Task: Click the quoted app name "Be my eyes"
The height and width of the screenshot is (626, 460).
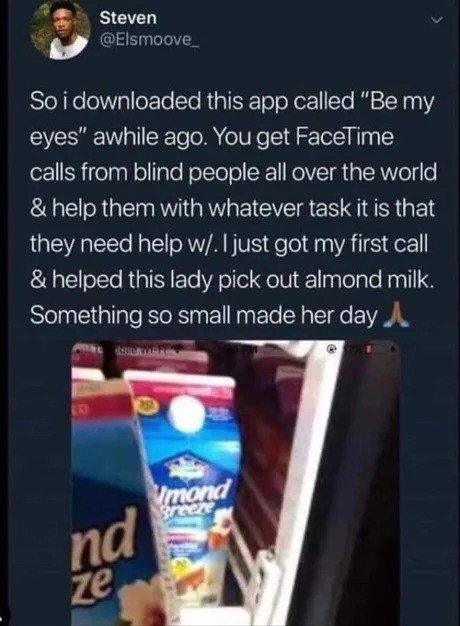Action: 232,120
